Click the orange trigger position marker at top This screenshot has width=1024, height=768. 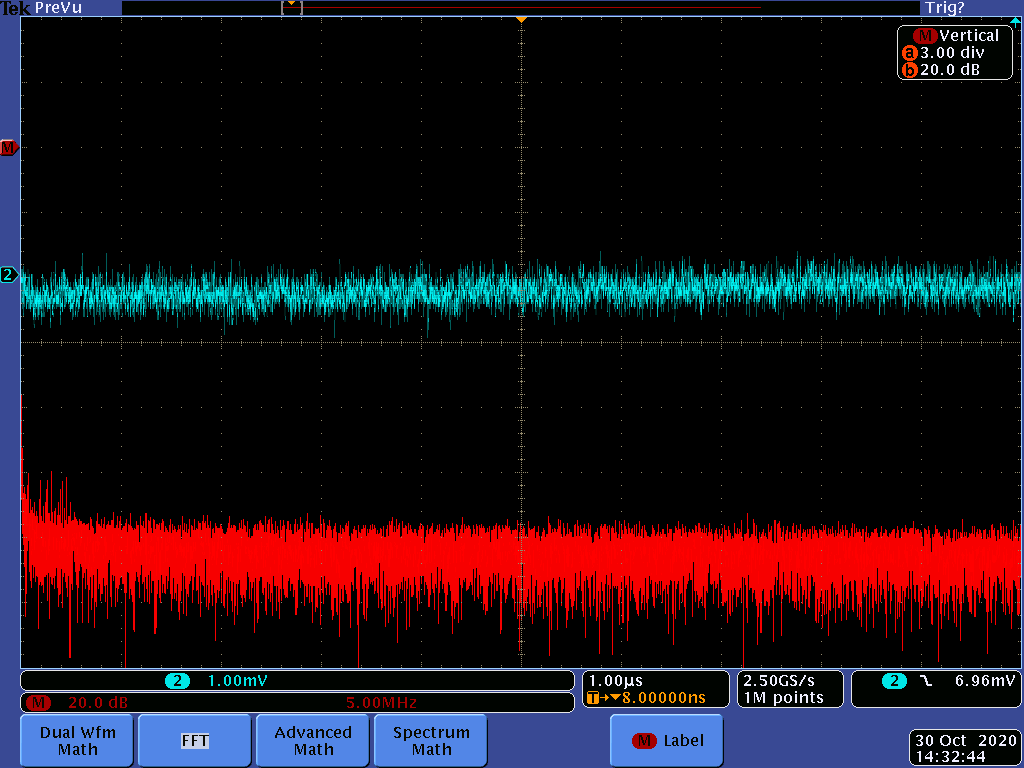[520, 20]
